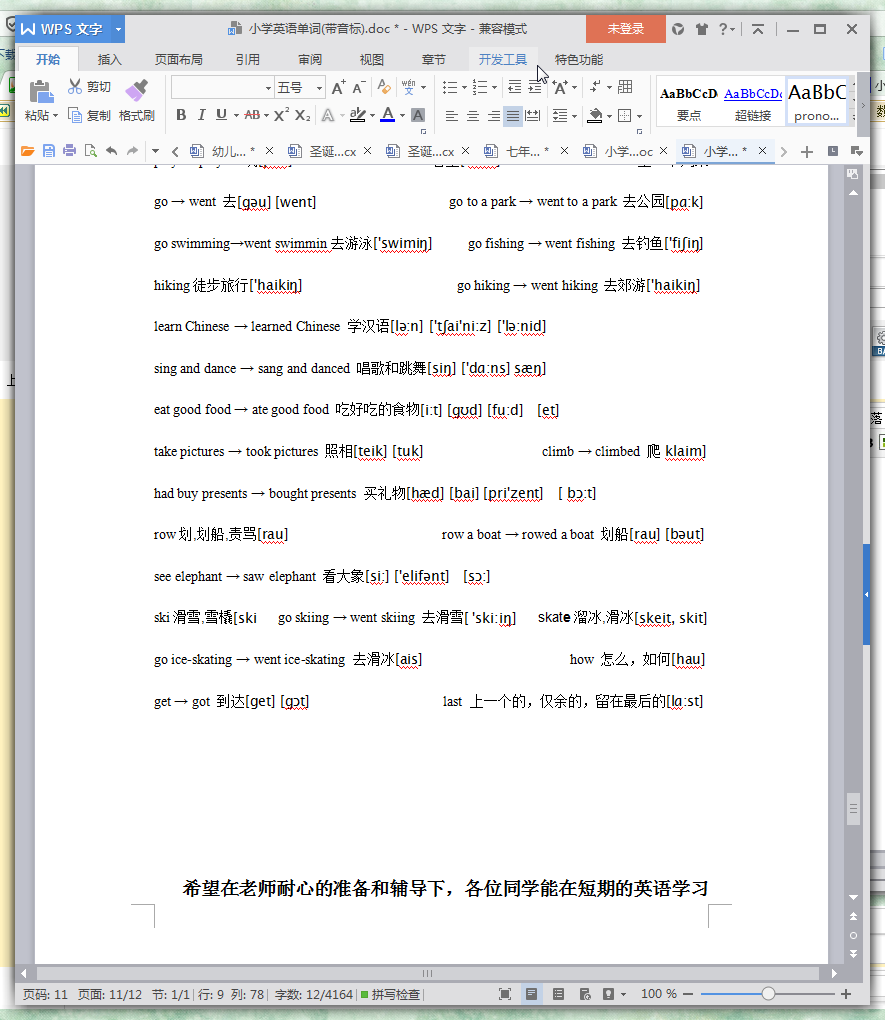
Task: Align text to the left
Action: [451, 116]
